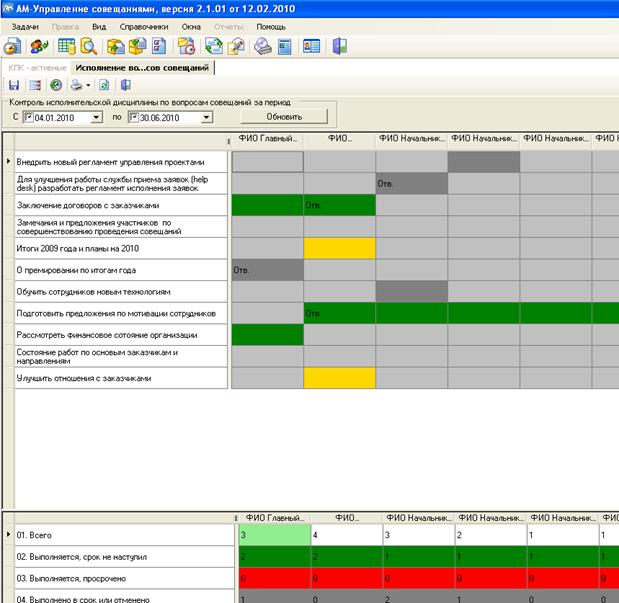
Task: Click the two users icon in the main toolbar
Action: click(38, 46)
